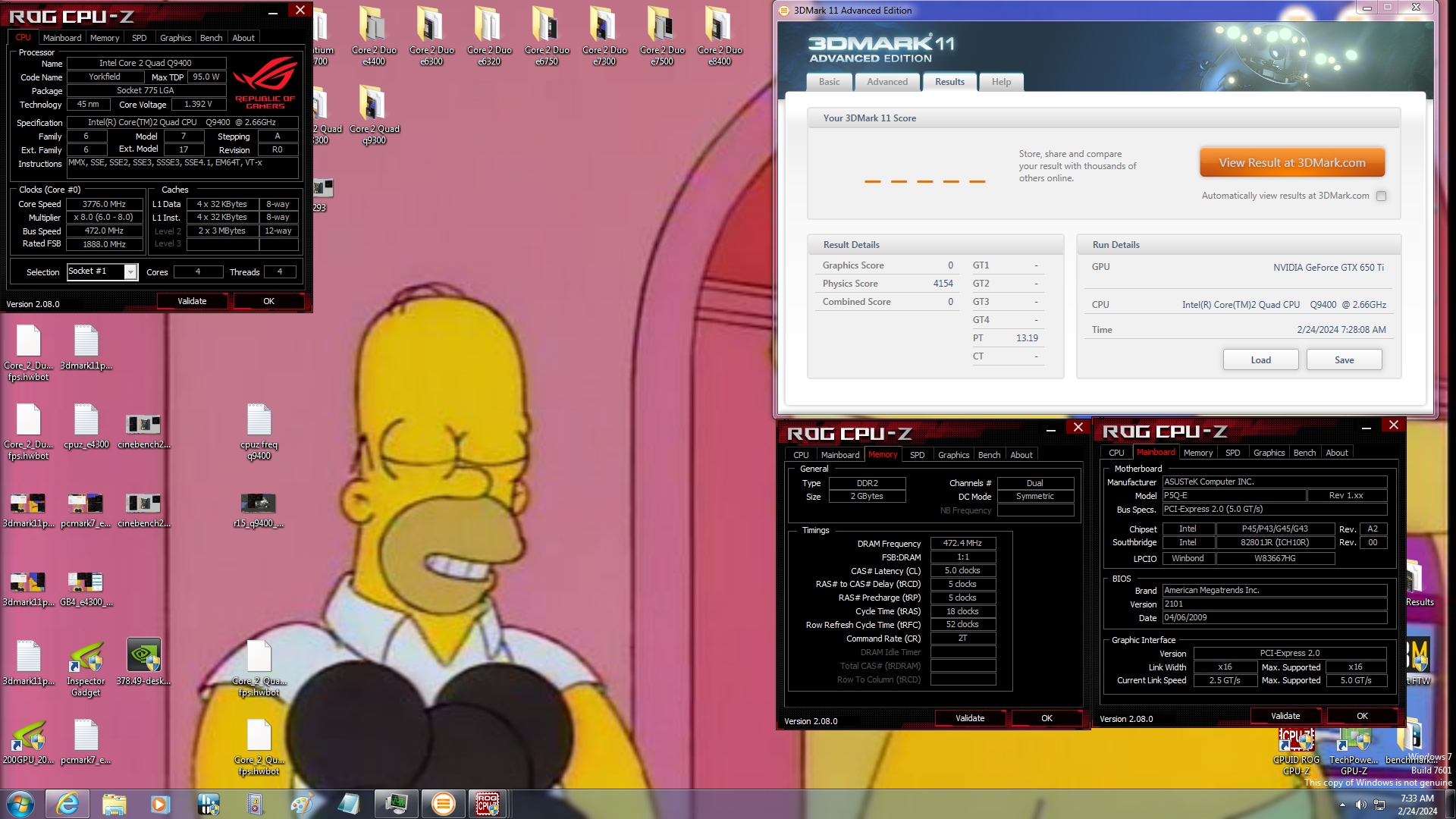
Task: Select the cpuz_e4300 desktop file
Action: tap(86, 426)
